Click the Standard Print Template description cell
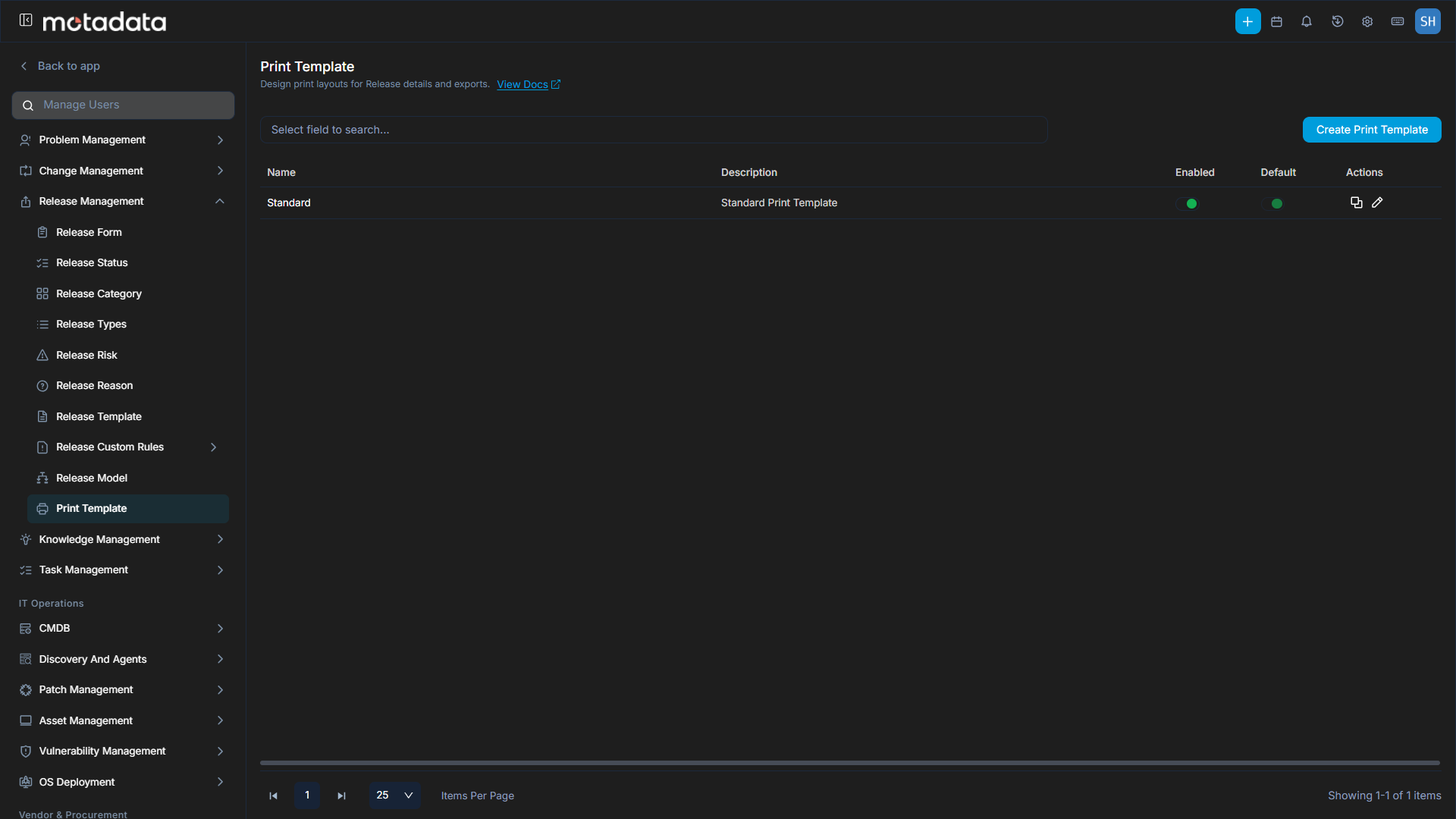This screenshot has width=1456, height=819. (779, 202)
